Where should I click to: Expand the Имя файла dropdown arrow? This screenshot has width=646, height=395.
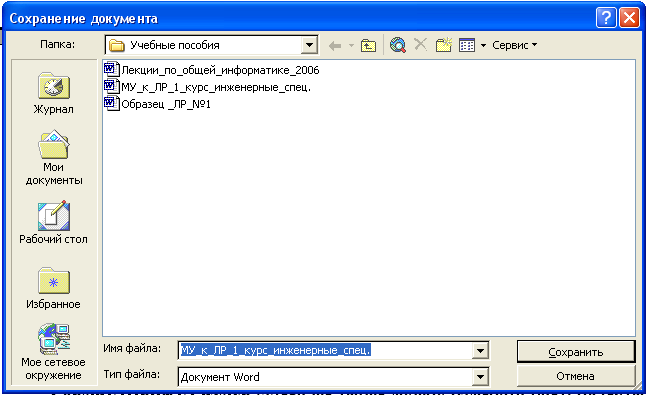[x=480, y=351]
